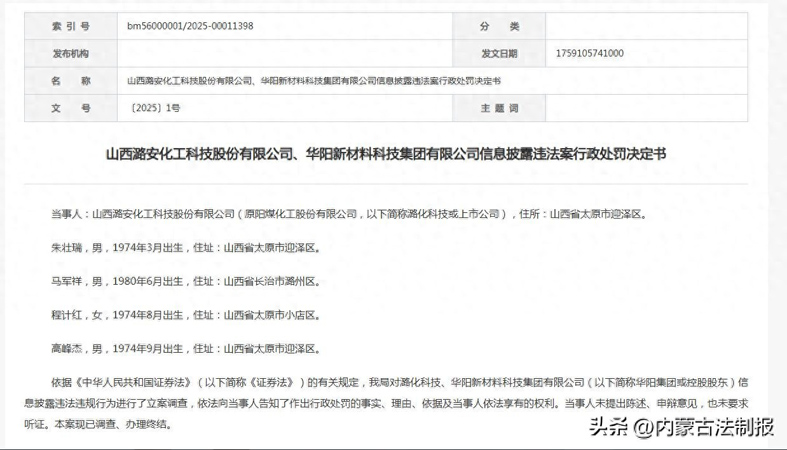This screenshot has width=787, height=450.
Task: Click the last line starting with 听证。本案现已调查
Action: click(x=98, y=424)
